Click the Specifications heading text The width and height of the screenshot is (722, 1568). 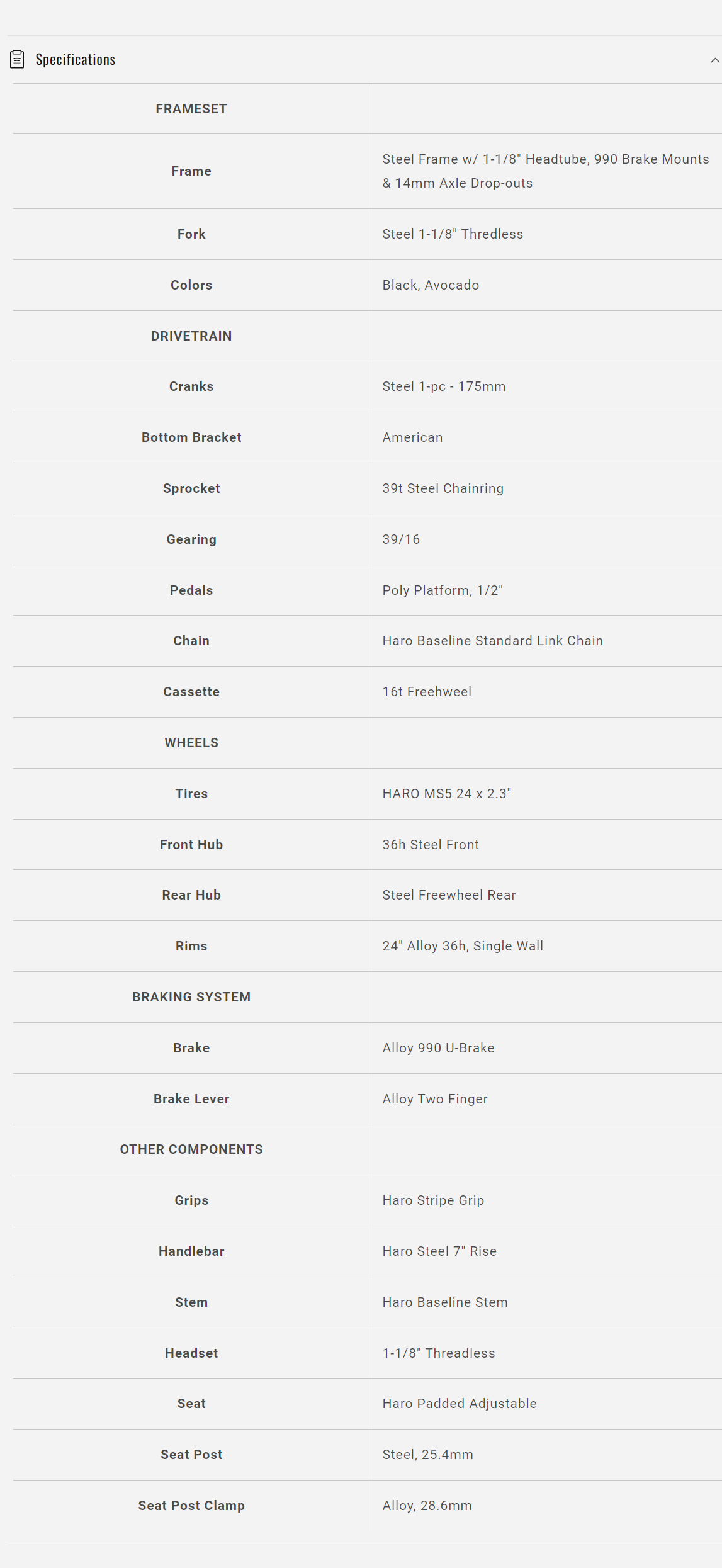click(75, 60)
